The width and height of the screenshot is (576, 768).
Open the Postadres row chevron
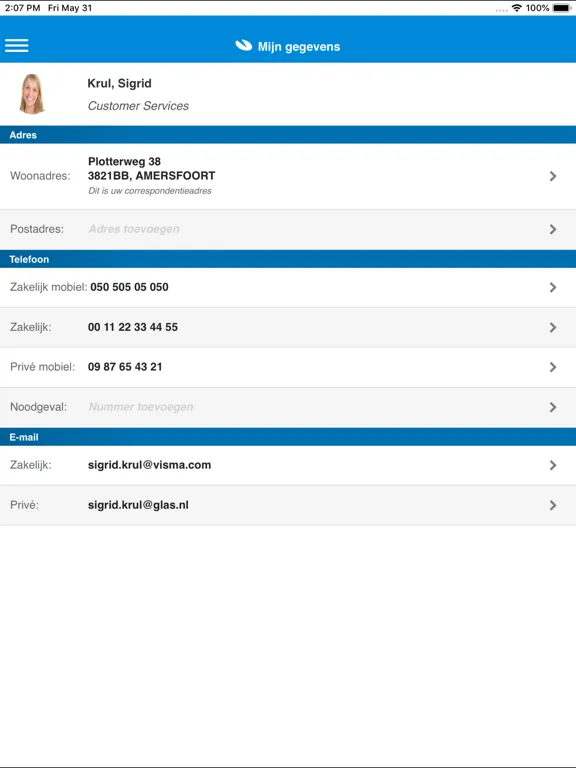pos(553,229)
